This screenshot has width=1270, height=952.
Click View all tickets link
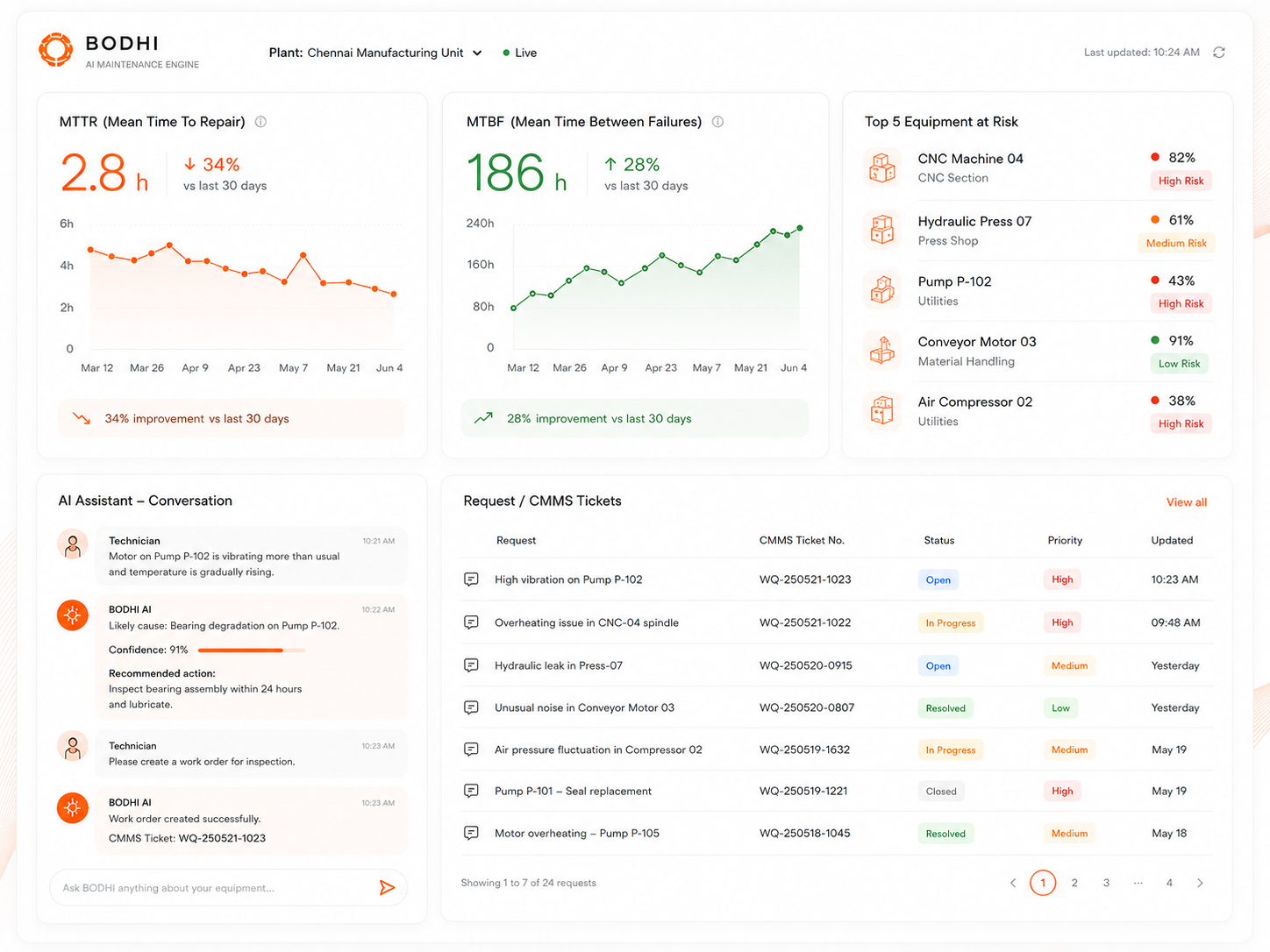point(1187,502)
